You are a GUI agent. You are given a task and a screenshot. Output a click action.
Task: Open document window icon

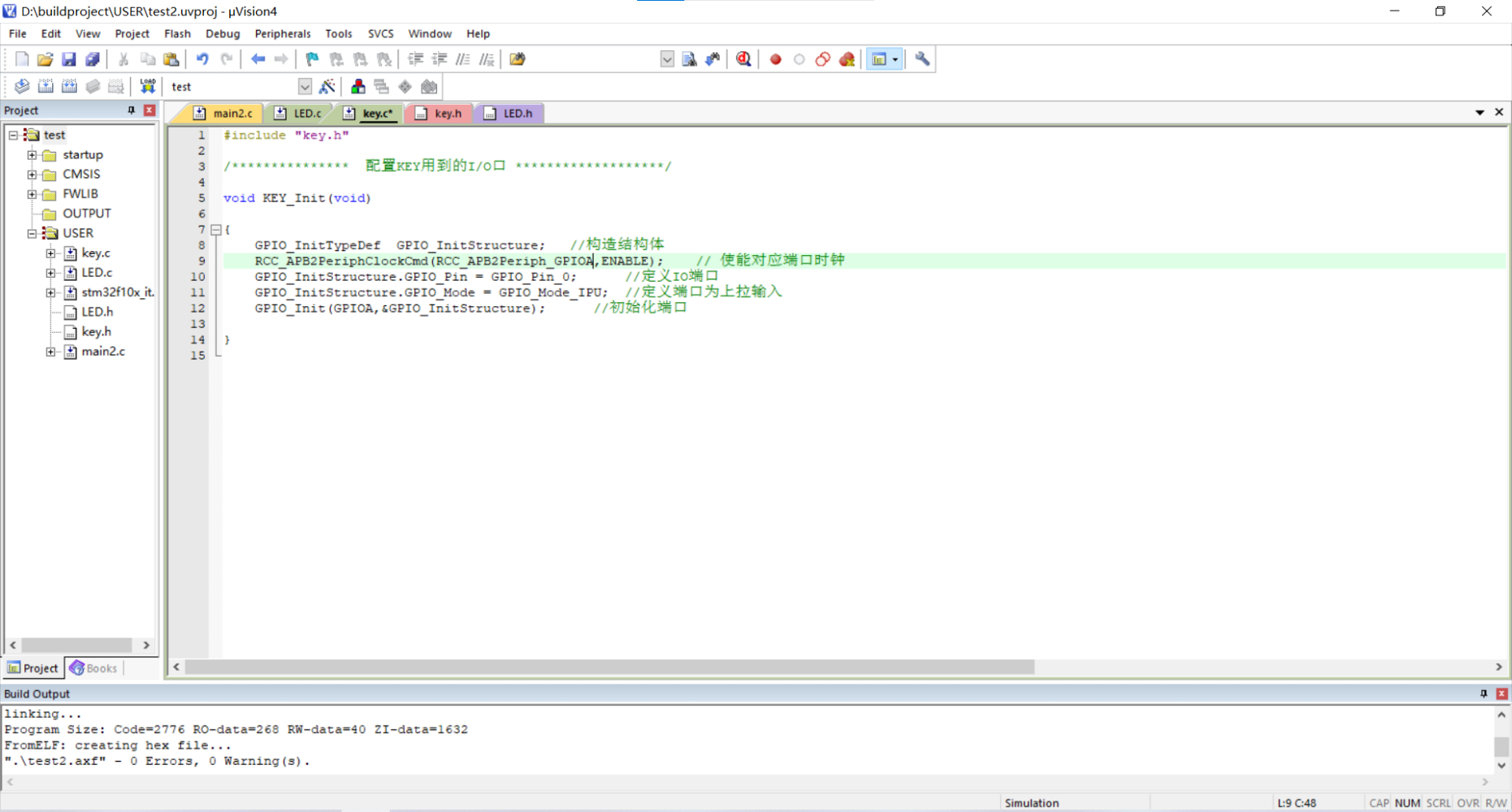(518, 59)
